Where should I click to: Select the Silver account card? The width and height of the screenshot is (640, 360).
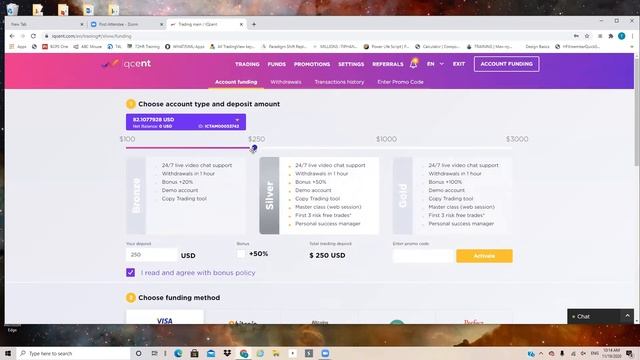click(x=319, y=196)
